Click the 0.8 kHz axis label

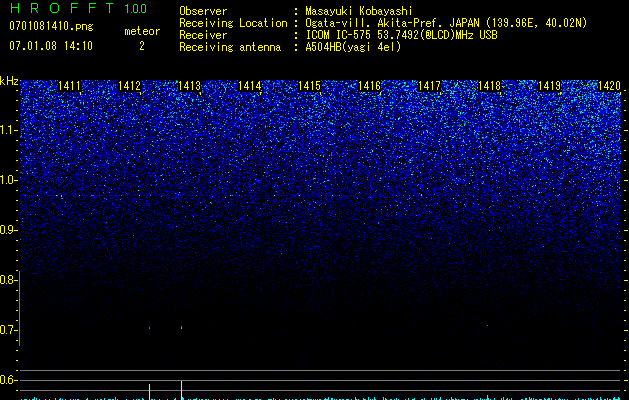click(7, 280)
